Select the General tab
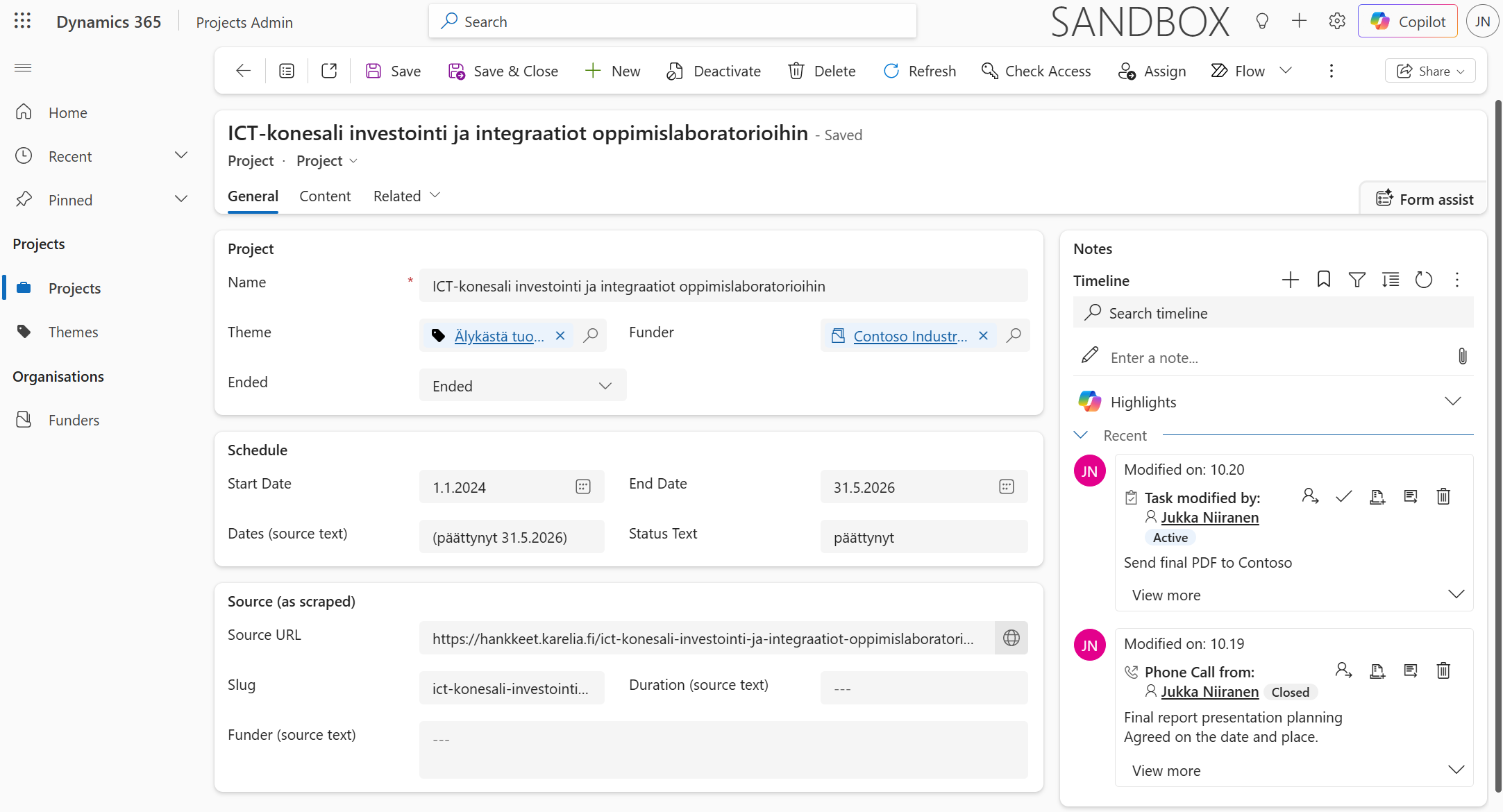Image resolution: width=1503 pixels, height=812 pixels. [x=253, y=196]
